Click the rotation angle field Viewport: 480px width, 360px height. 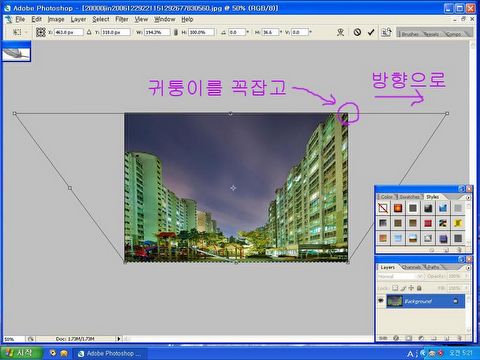[x=237, y=32]
